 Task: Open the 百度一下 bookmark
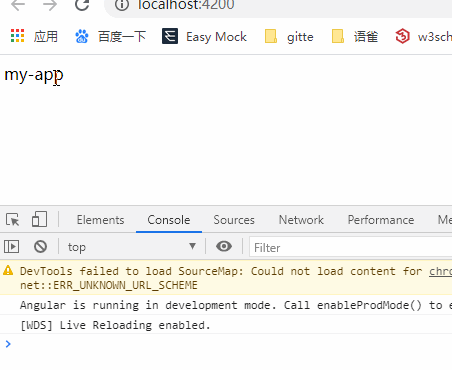(x=110, y=36)
